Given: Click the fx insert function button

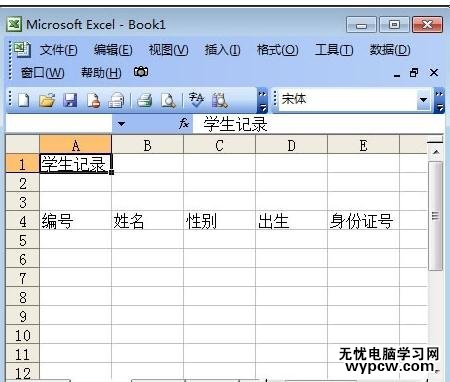Looking at the screenshot, I should point(184,124).
